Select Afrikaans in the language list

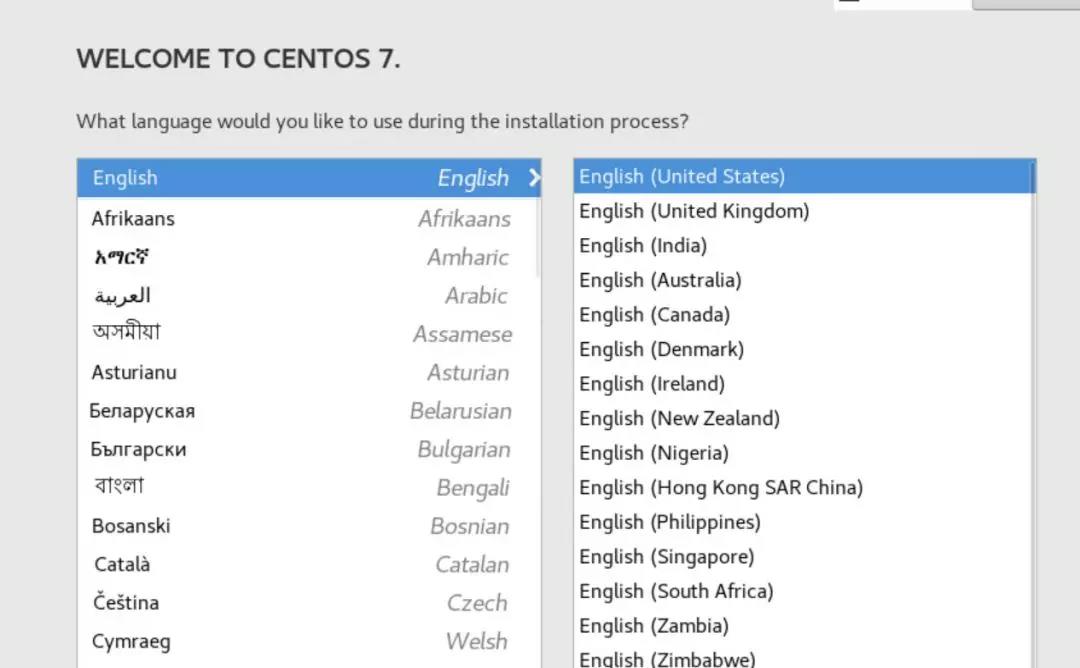tap(133, 218)
